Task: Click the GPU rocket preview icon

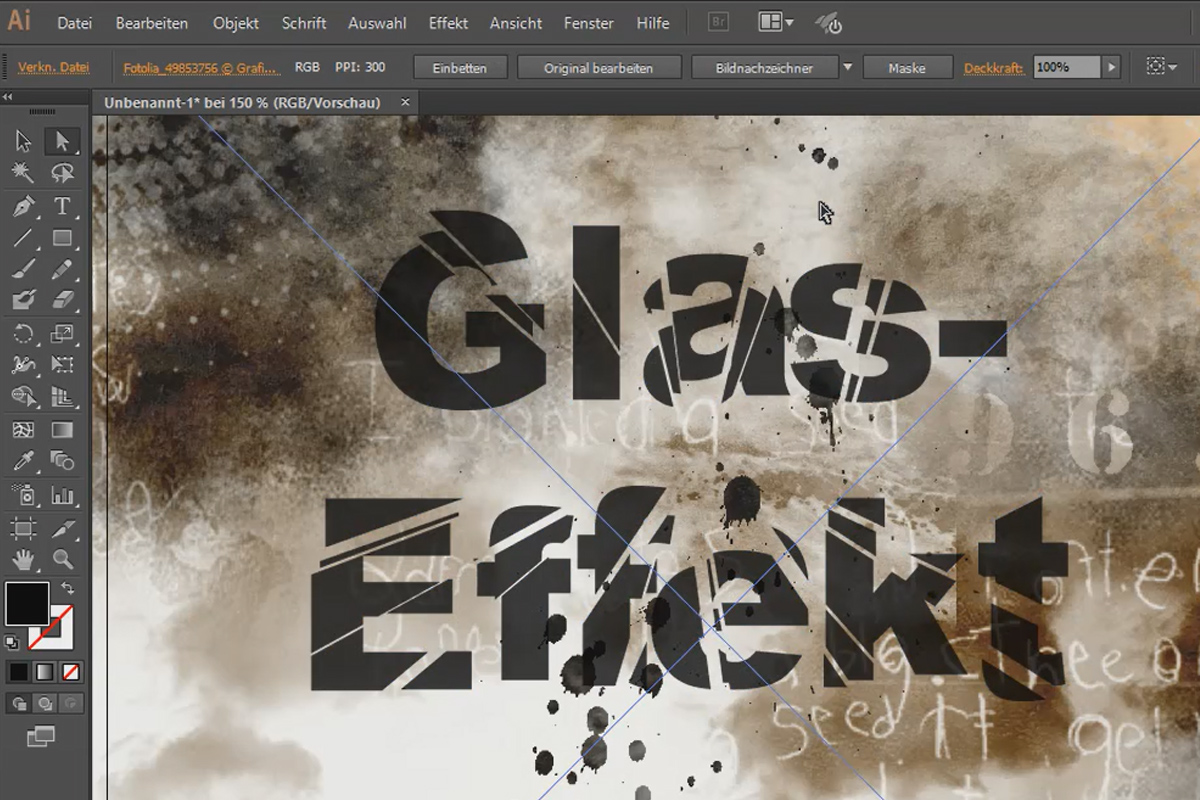Action: point(828,22)
